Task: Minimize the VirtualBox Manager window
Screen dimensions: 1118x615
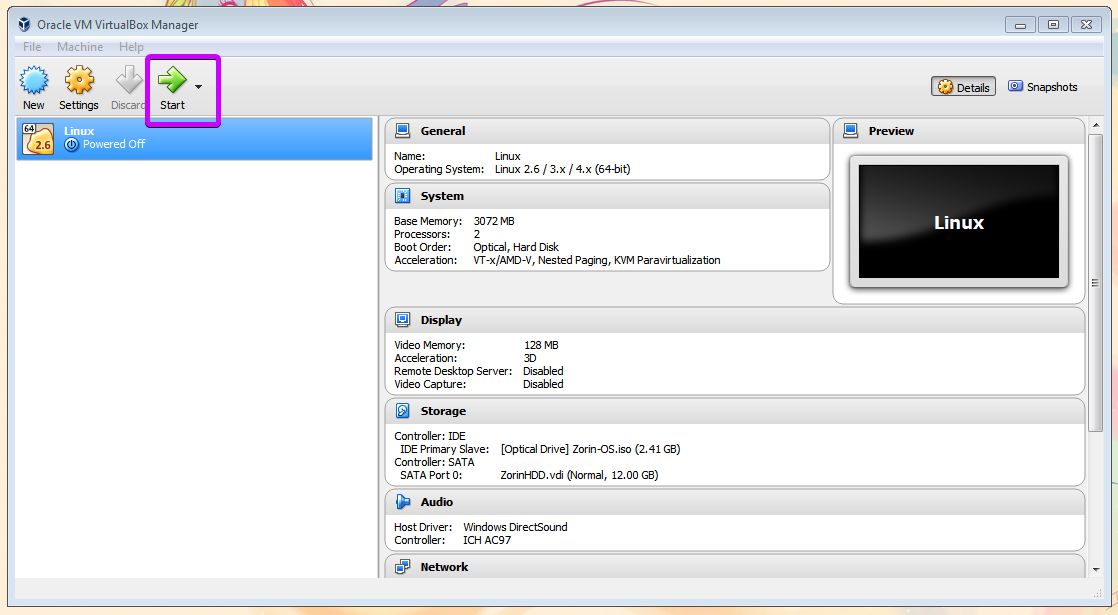Action: (x=1020, y=25)
